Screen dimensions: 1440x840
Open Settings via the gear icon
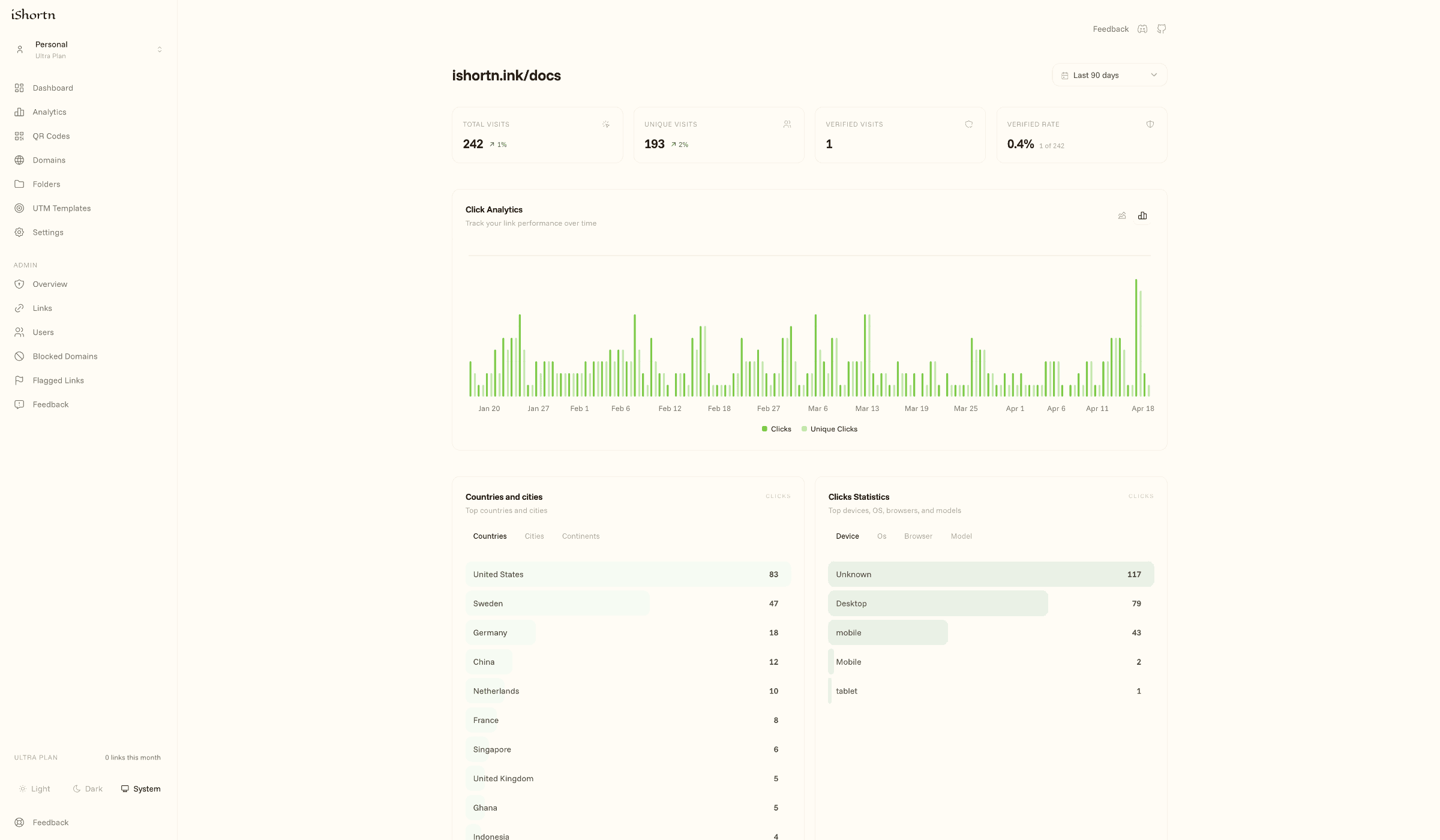20,232
